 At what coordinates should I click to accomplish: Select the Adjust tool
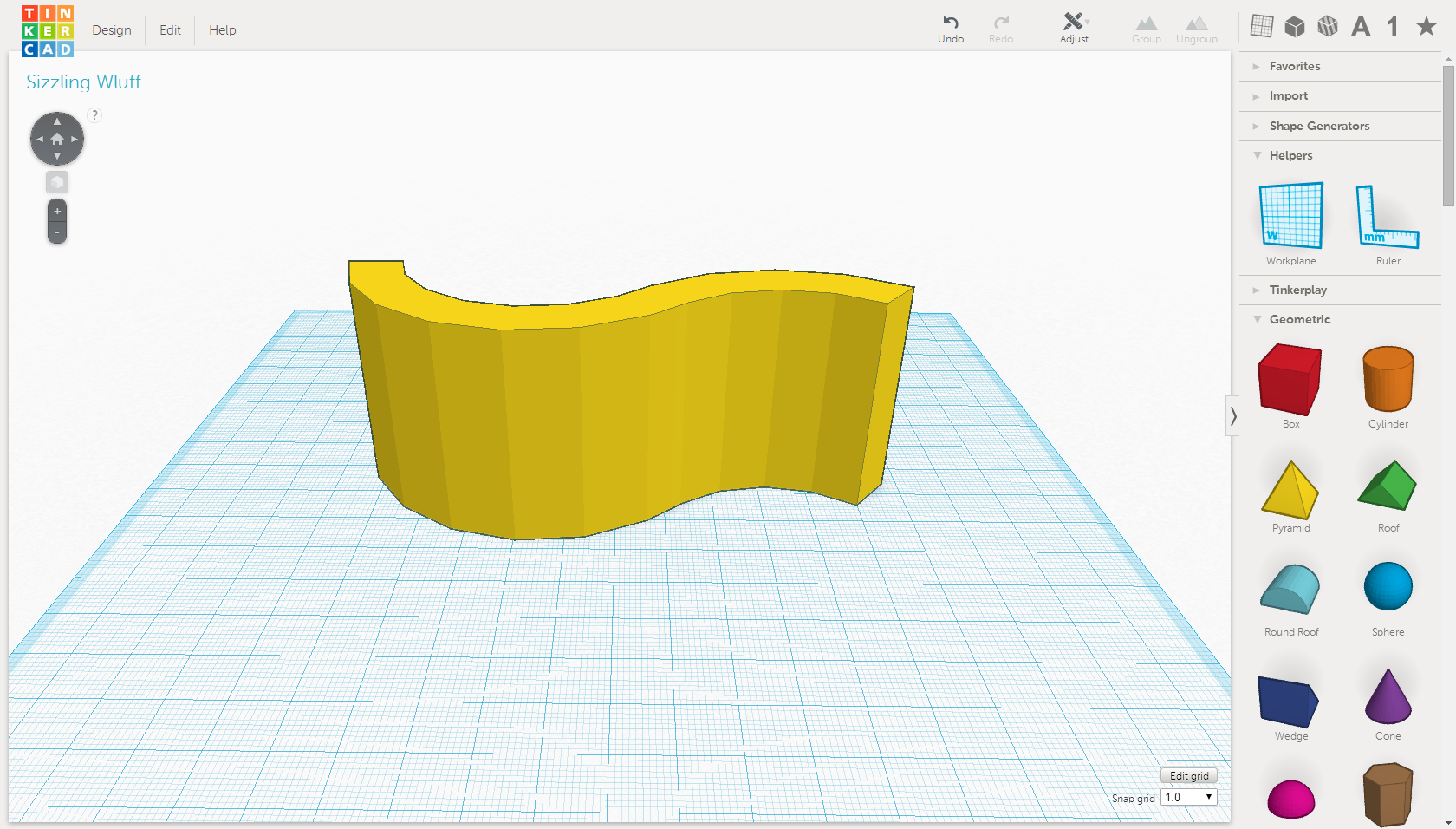point(1074,27)
